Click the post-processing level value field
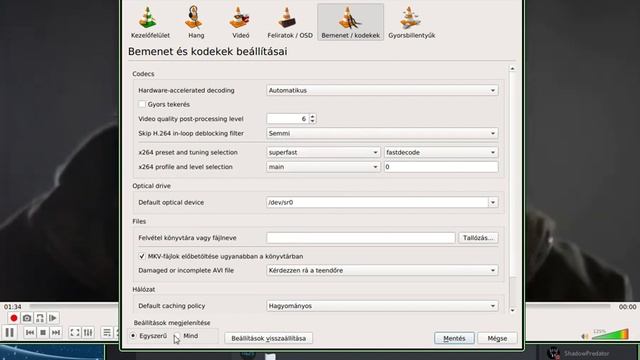The height and width of the screenshot is (360, 640). (x=288, y=119)
